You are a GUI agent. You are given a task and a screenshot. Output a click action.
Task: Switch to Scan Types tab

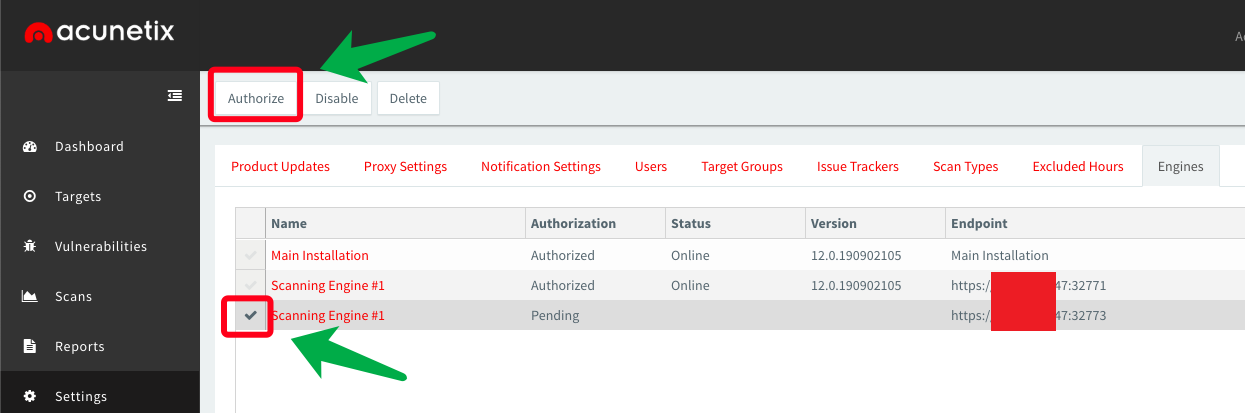pyautogui.click(x=966, y=166)
